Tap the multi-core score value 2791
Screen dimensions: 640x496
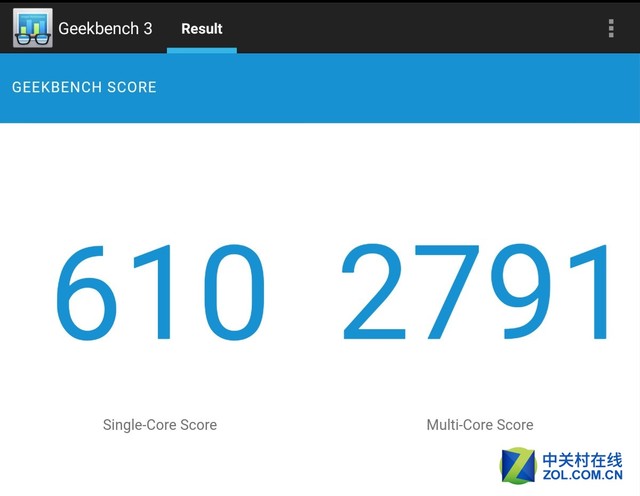(475, 292)
